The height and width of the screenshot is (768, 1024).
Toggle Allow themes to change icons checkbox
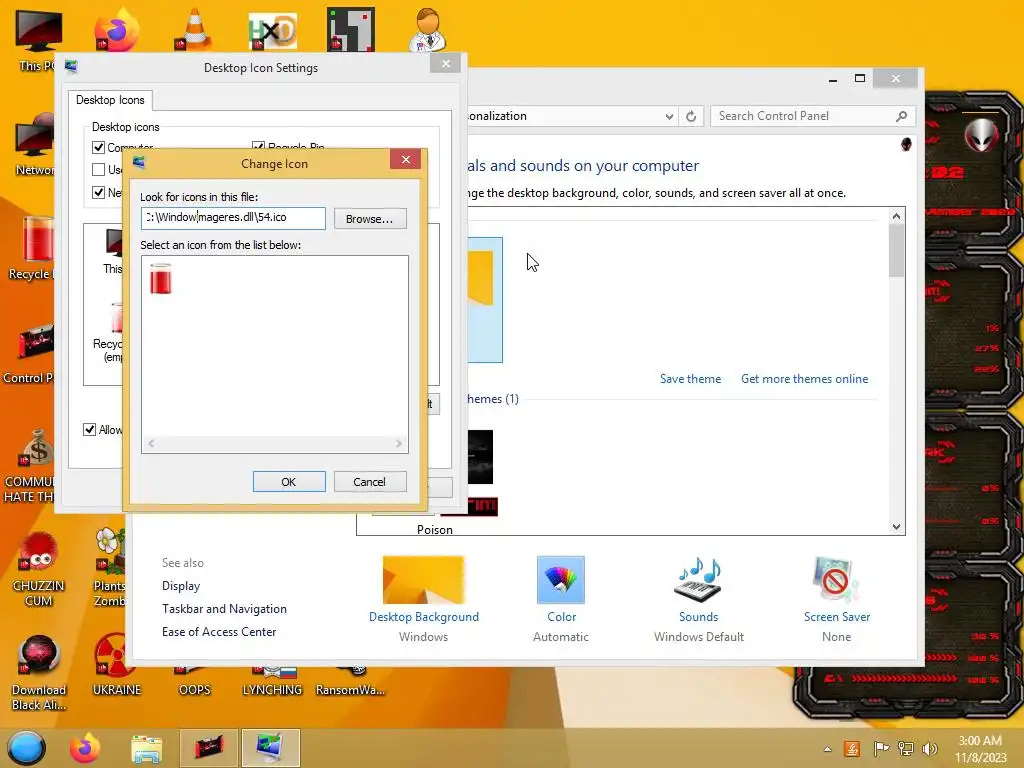[89, 430]
